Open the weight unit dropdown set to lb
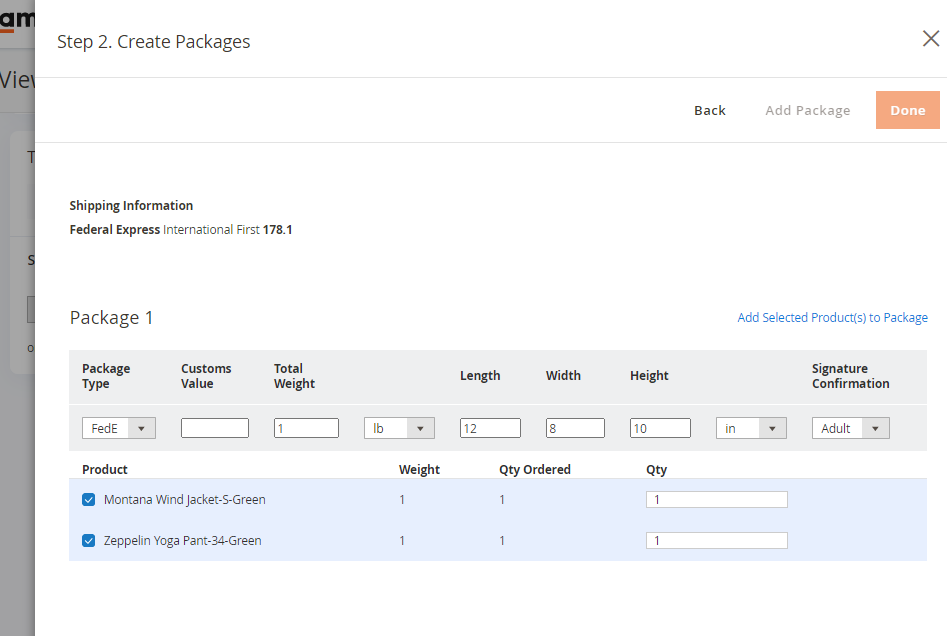Viewport: 947px width, 636px height. click(398, 427)
